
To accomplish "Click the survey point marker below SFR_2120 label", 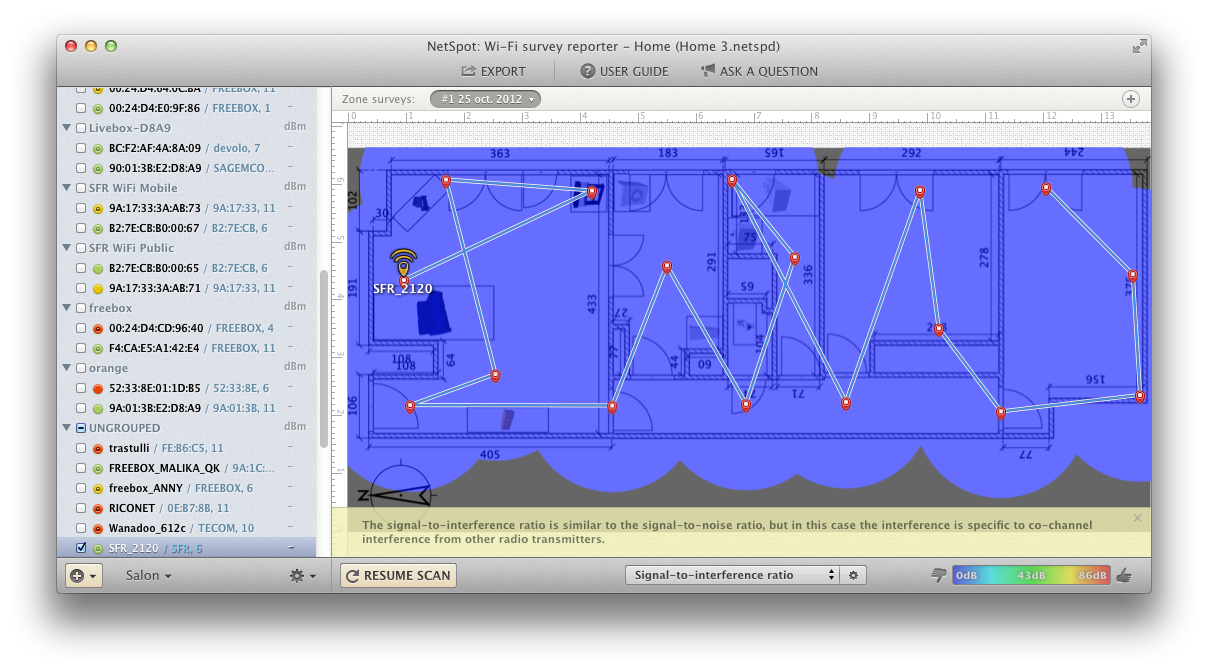I will point(404,281).
